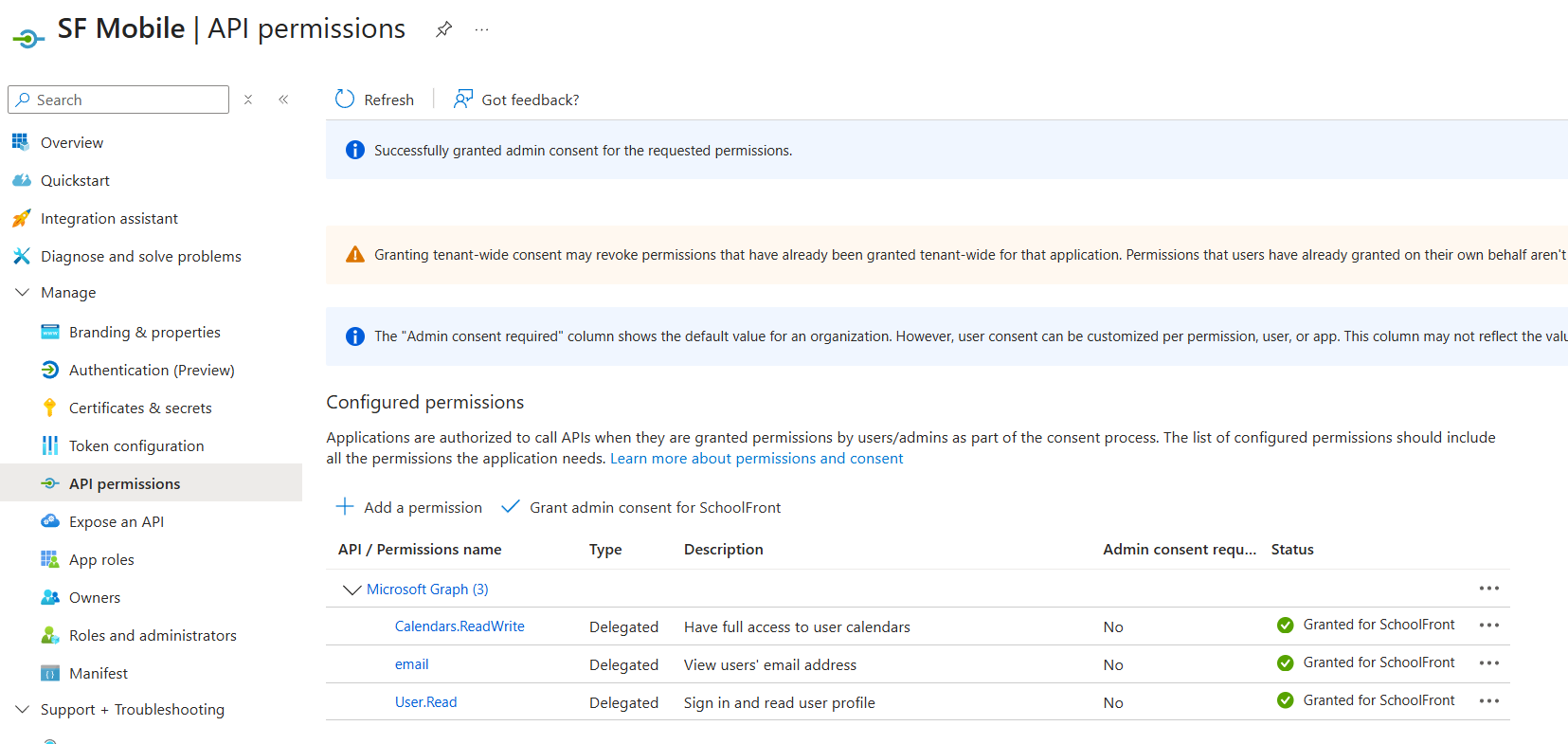1568x744 pixels.
Task: Click 'View users' email address' description
Action: click(770, 665)
